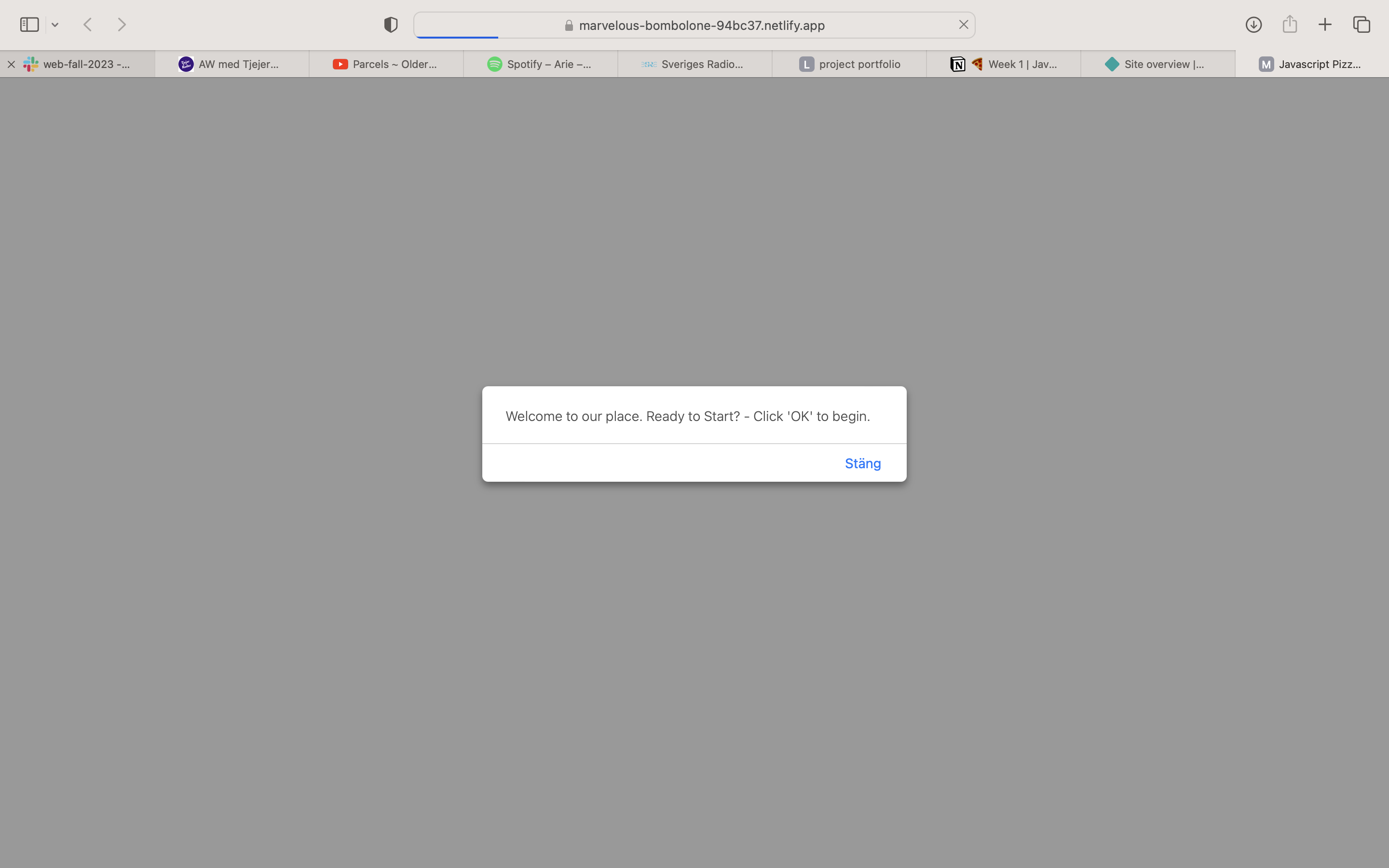Switch to the Sveriges Radio tab
Viewport: 1389px width, 868px height.
[695, 64]
